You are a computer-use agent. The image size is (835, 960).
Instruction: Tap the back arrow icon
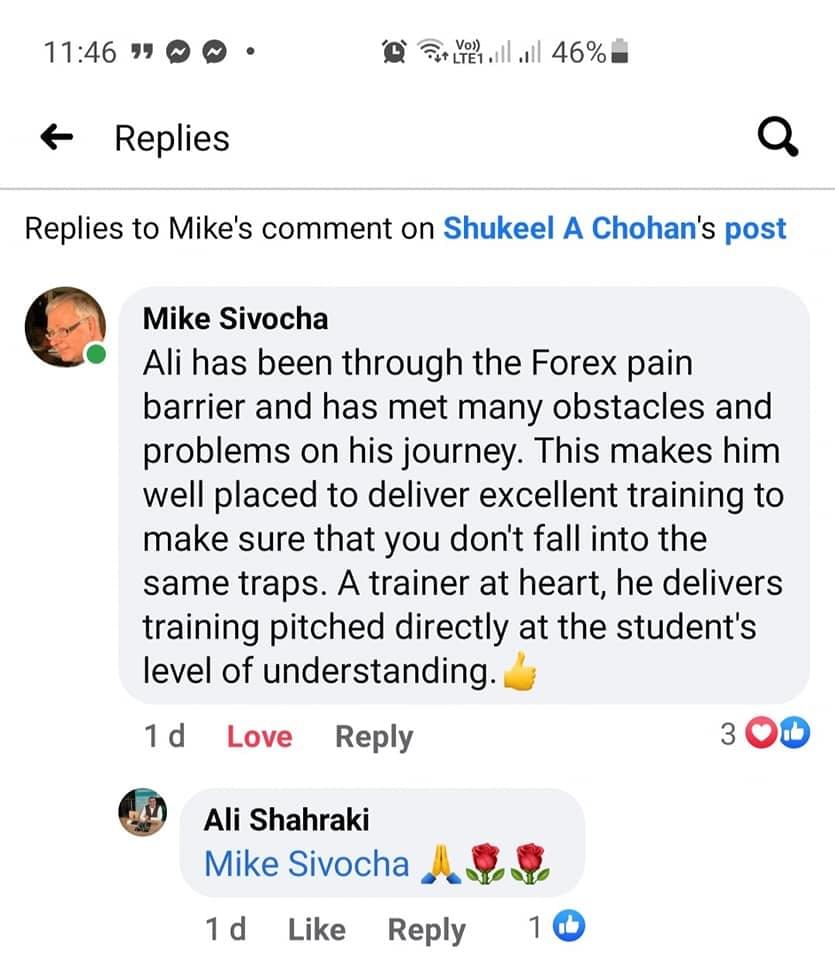pyautogui.click(x=57, y=137)
